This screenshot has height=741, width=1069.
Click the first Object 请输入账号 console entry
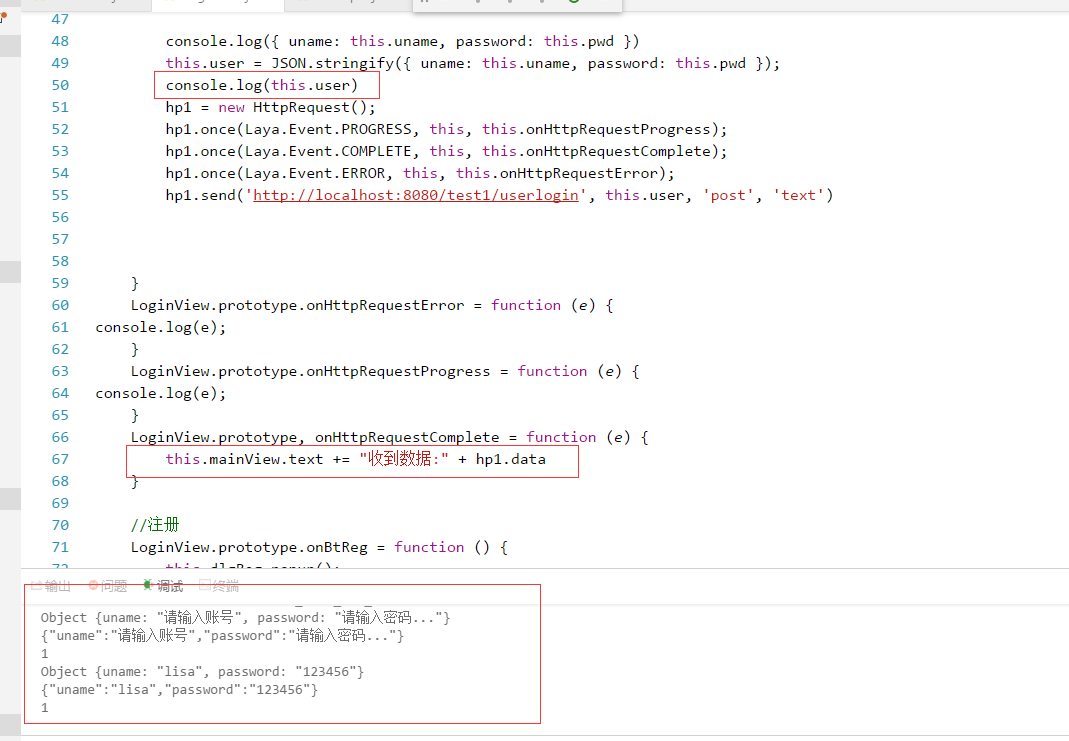coord(245,618)
